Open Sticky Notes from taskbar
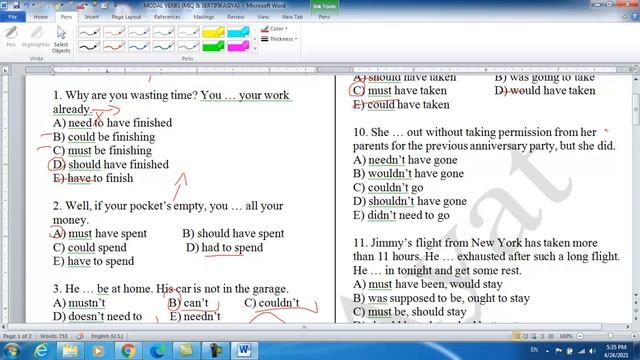The height and width of the screenshot is (360, 640). coord(186,351)
